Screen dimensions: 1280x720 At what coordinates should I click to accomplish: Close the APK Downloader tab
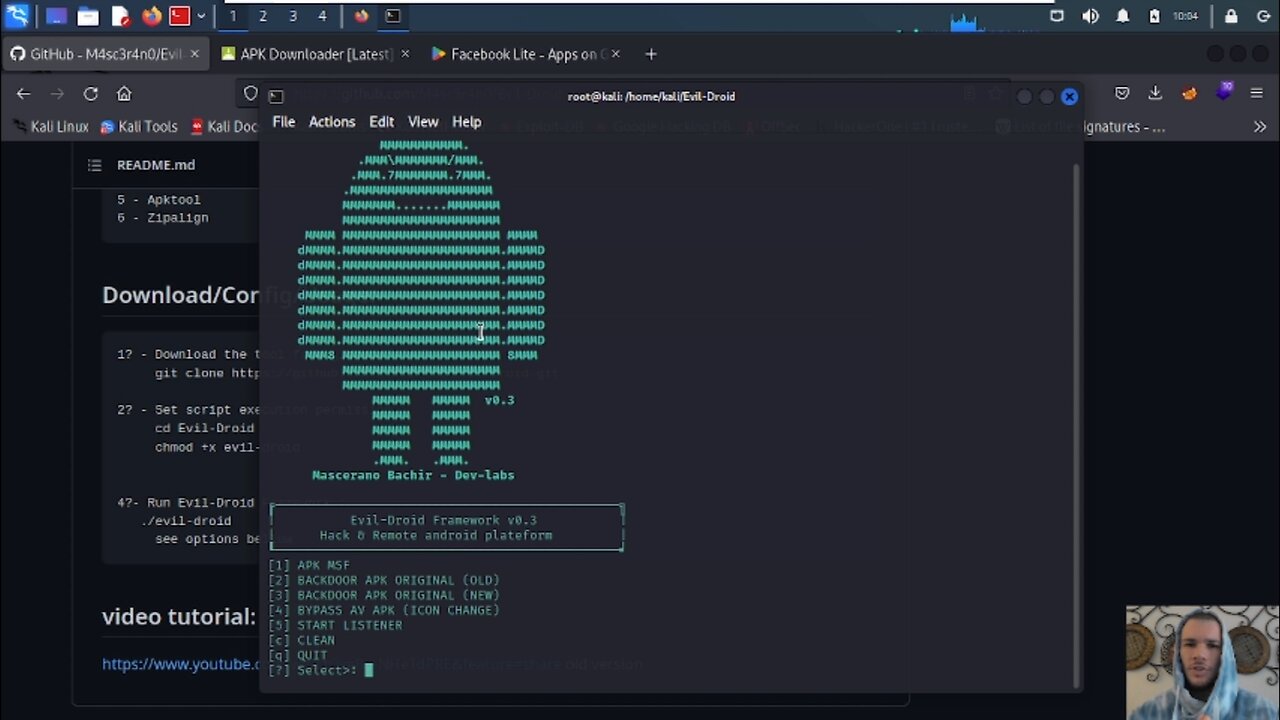click(405, 54)
